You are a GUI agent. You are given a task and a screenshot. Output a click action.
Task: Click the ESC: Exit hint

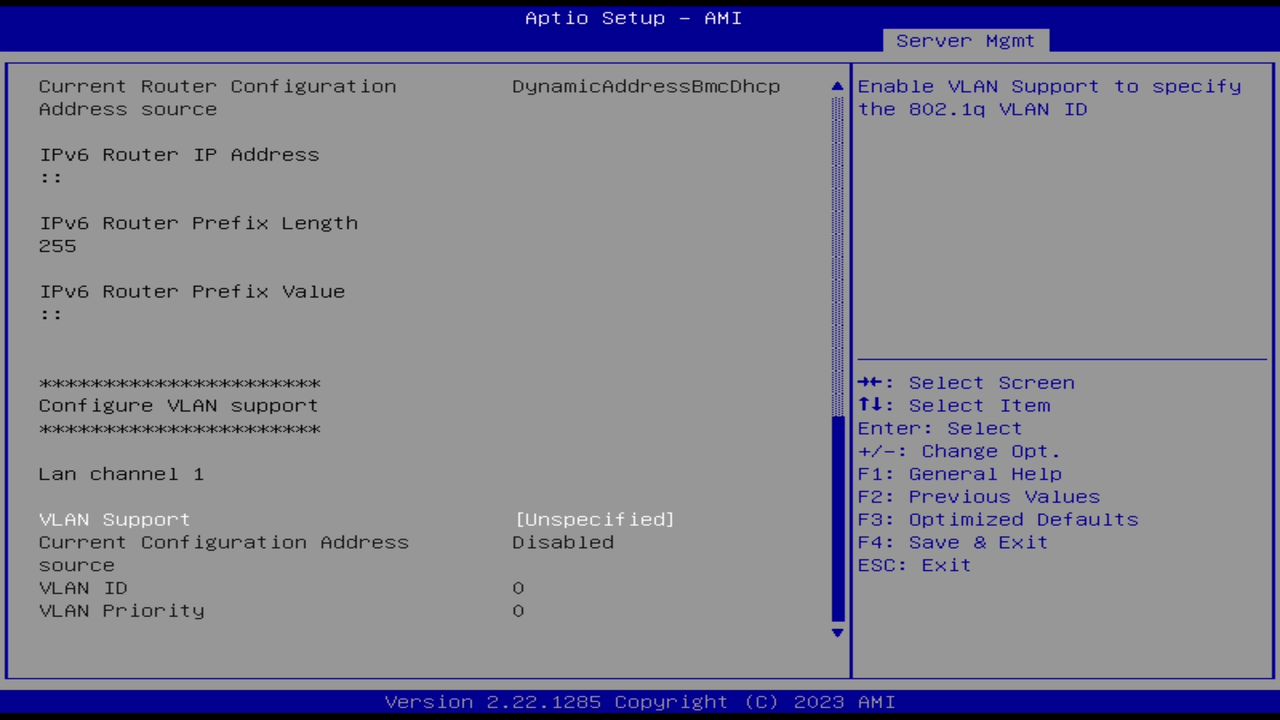[x=915, y=565]
